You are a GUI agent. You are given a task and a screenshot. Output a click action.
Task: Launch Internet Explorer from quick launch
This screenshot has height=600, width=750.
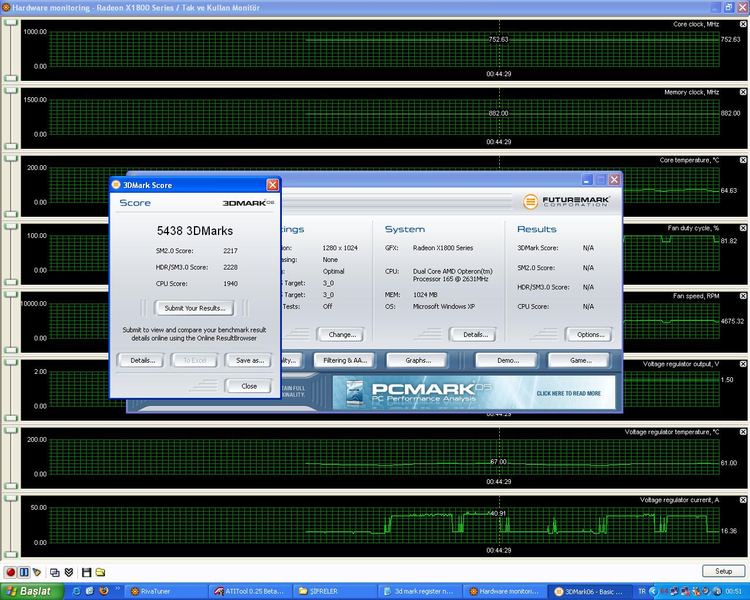tap(77, 591)
